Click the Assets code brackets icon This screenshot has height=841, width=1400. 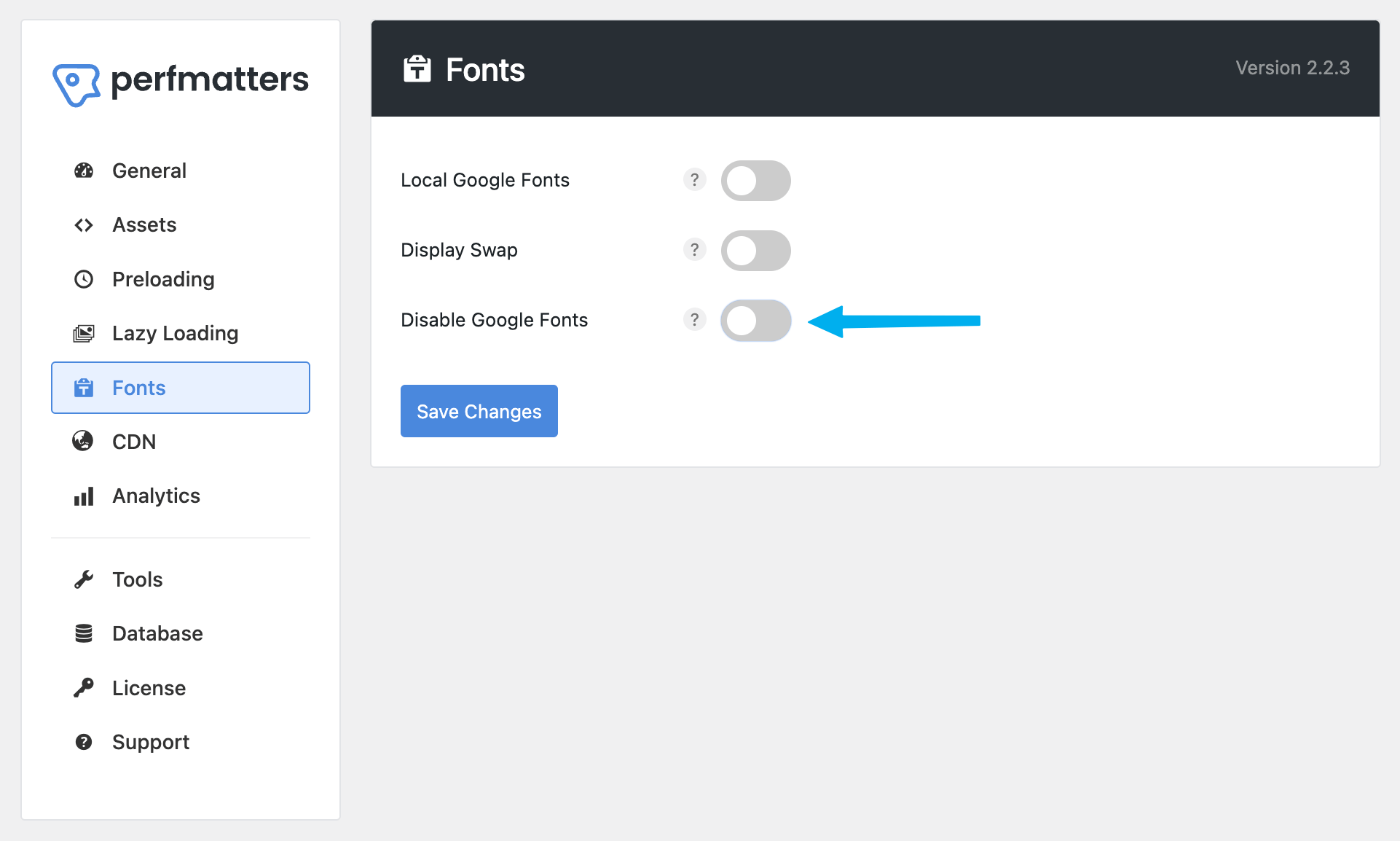[84, 224]
